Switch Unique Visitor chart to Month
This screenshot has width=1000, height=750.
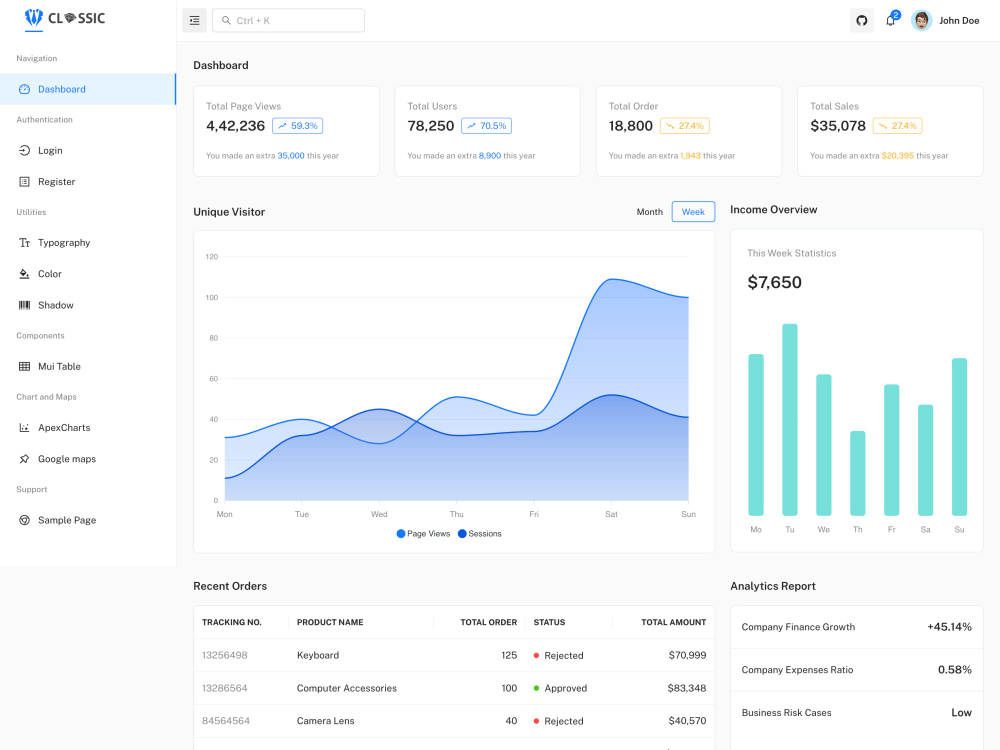pos(649,212)
